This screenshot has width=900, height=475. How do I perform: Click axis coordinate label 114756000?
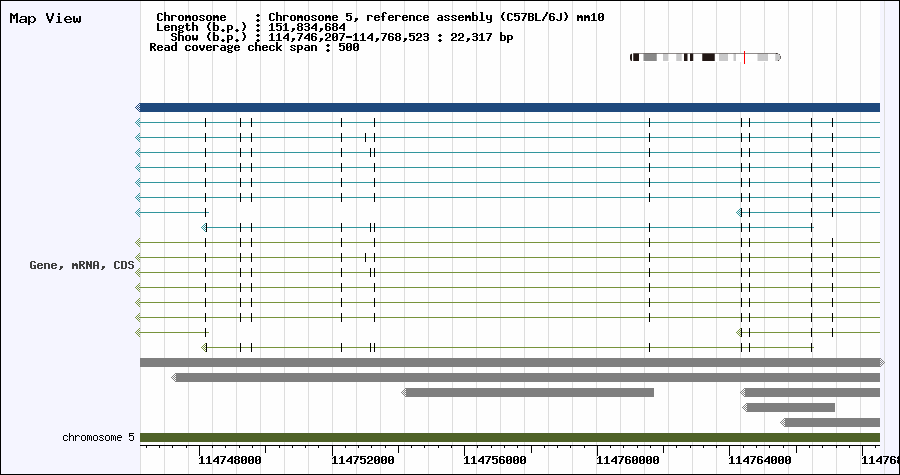[x=495, y=460]
